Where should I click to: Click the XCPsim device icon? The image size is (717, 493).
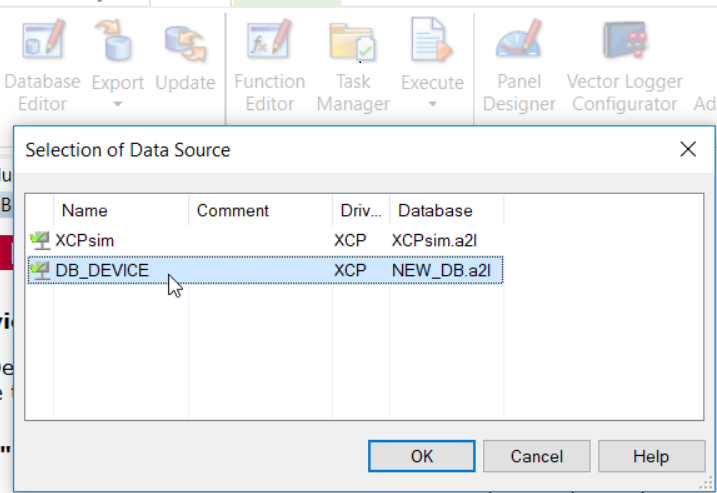point(40,241)
